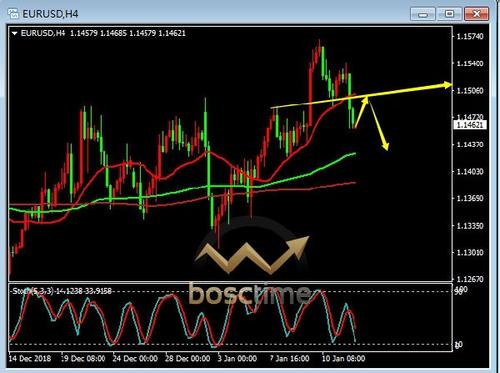Minimize the EURUSD,H4 chart window
Viewport: 500px width, 373px height.
coord(423,14)
